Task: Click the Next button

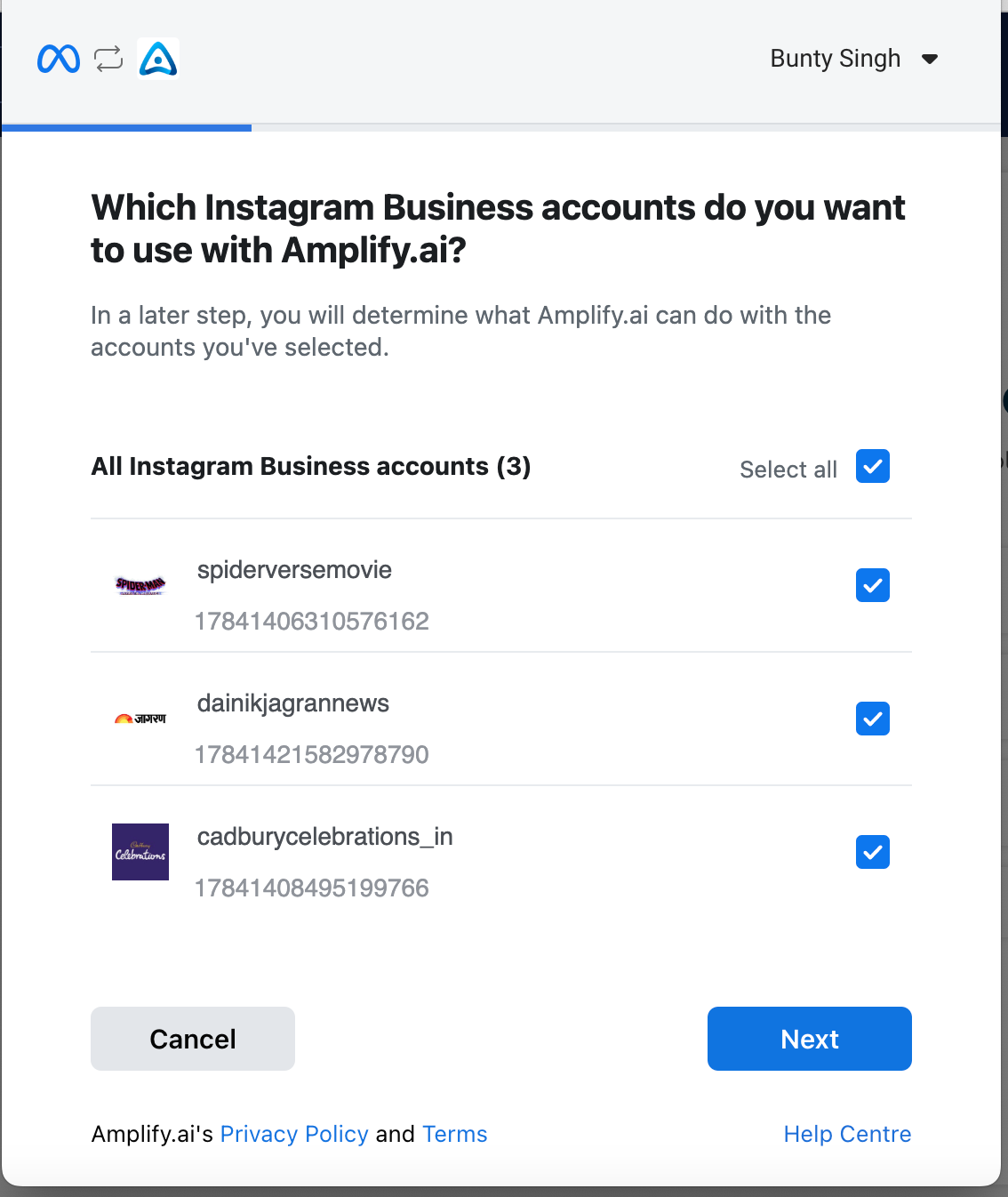Action: (x=810, y=1039)
